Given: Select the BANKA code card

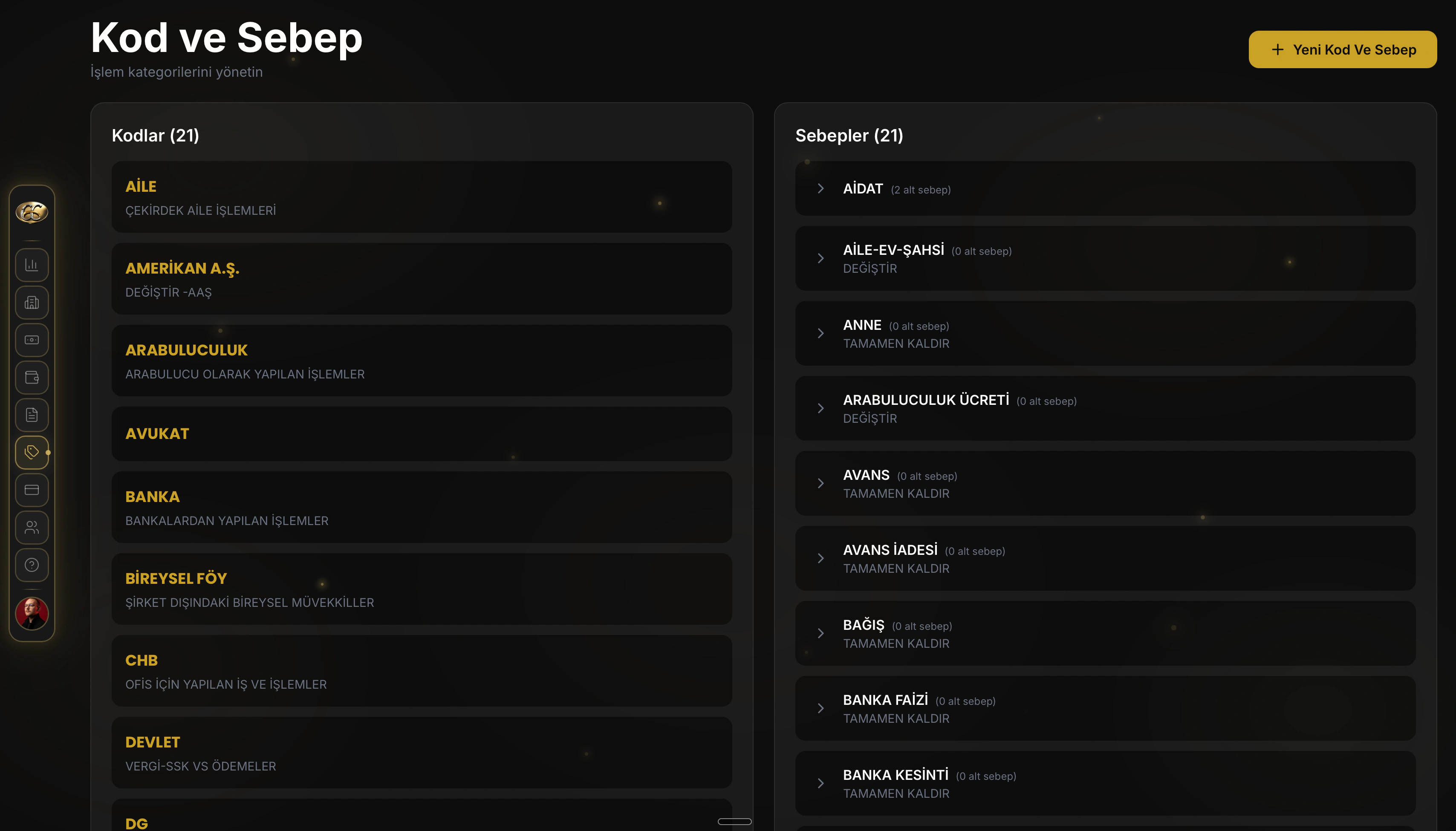Looking at the screenshot, I should pyautogui.click(x=422, y=507).
